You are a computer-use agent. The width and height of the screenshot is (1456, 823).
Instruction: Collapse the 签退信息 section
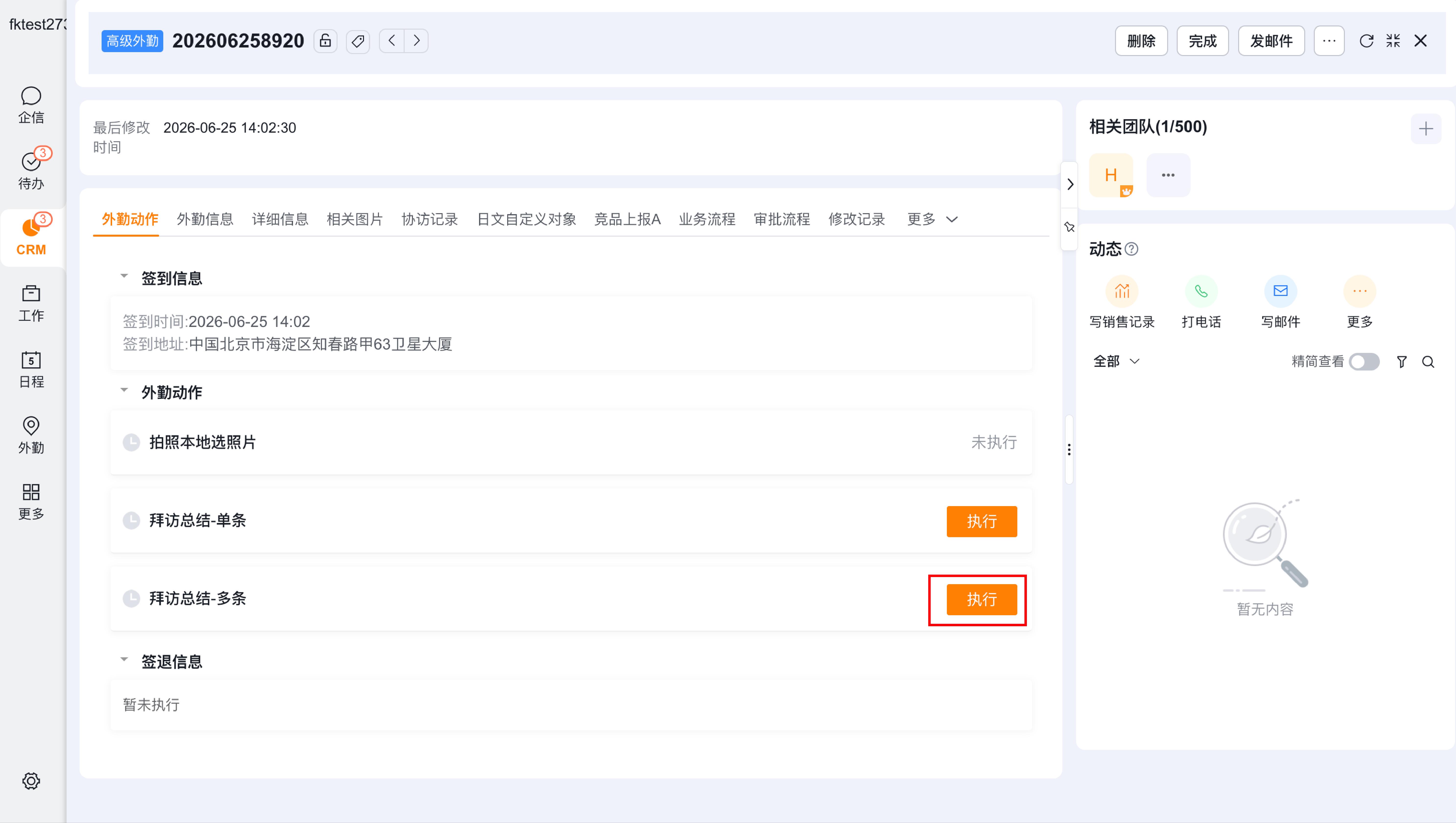tap(124, 660)
